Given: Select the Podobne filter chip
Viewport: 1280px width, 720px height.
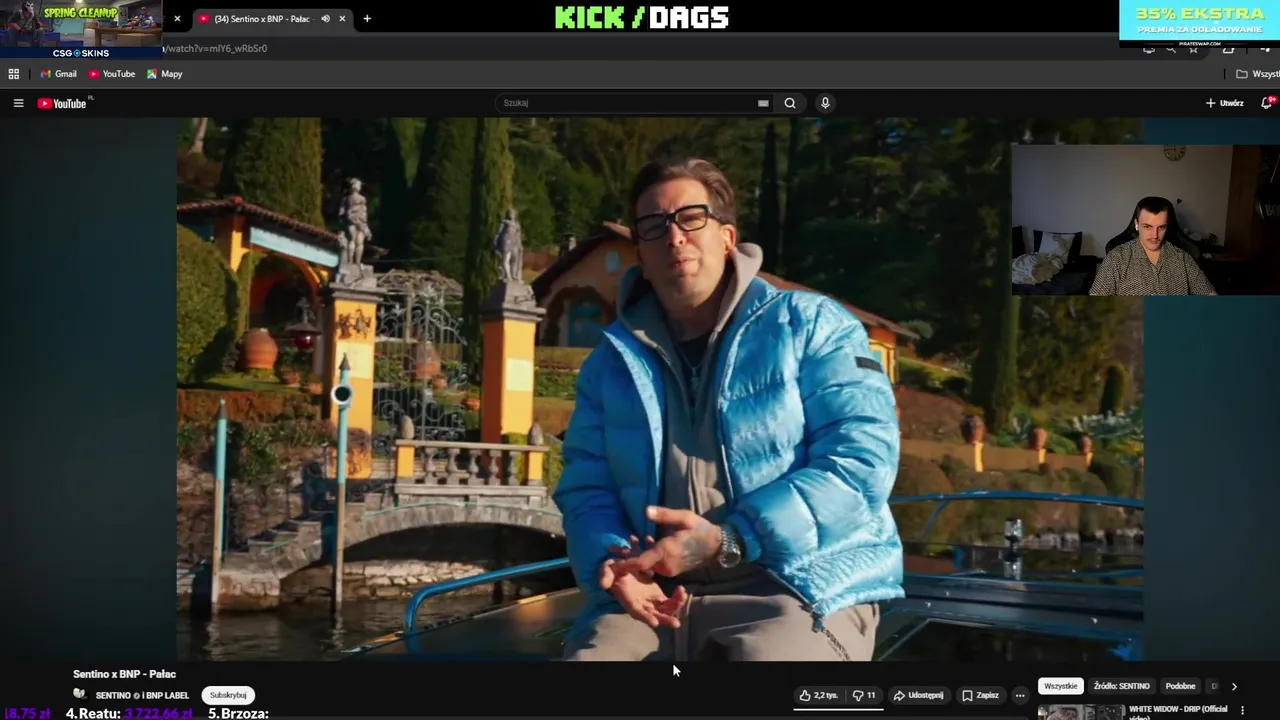Looking at the screenshot, I should (1180, 686).
